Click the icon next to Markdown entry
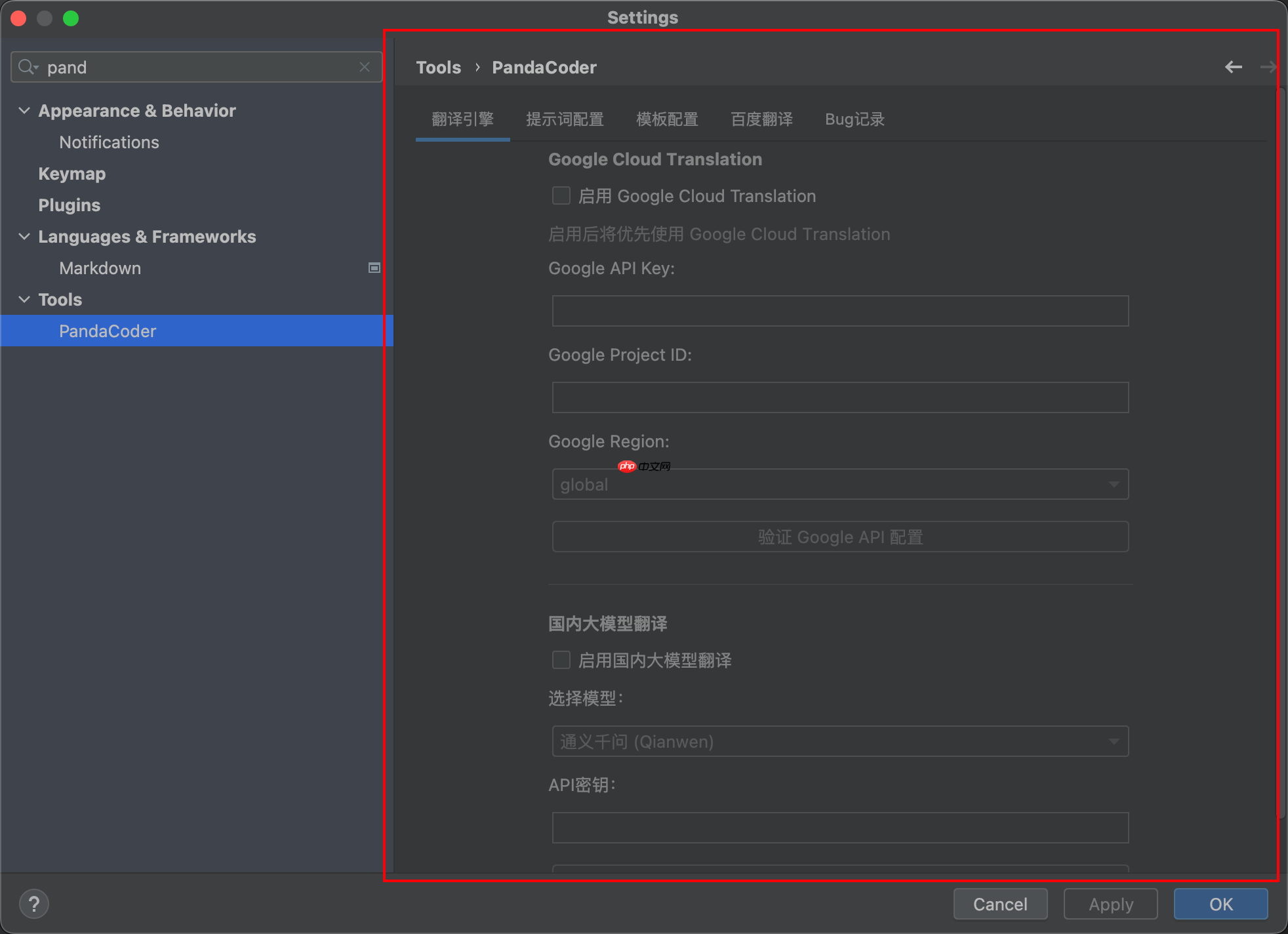 (374, 268)
